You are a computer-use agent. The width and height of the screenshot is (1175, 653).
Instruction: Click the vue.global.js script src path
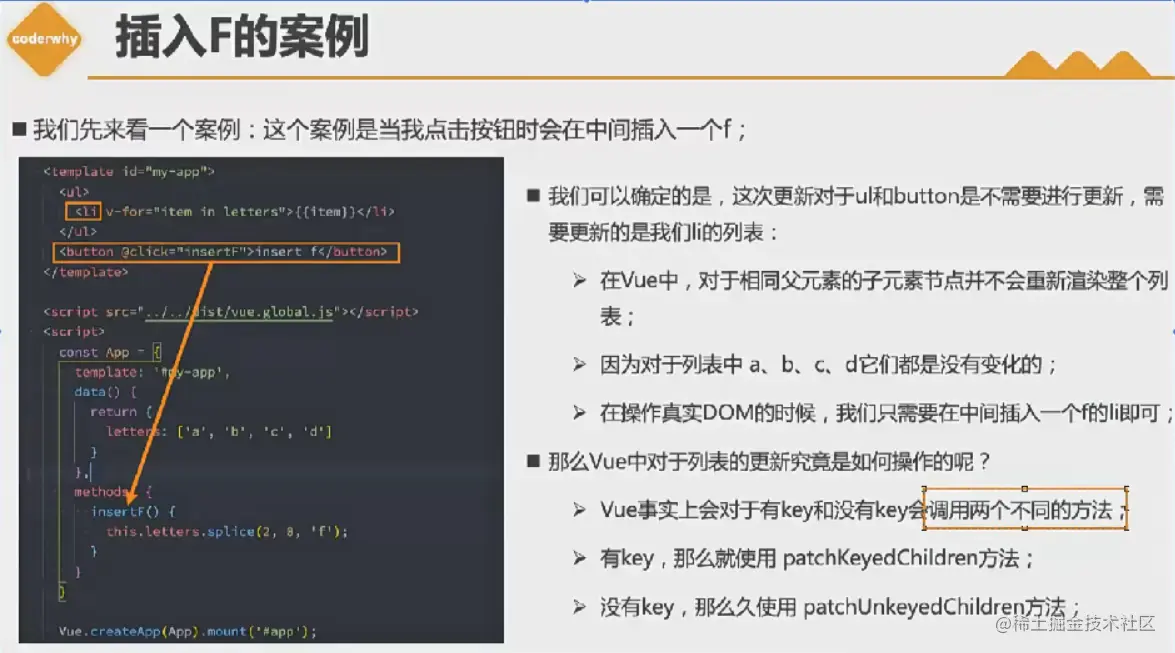point(239,312)
